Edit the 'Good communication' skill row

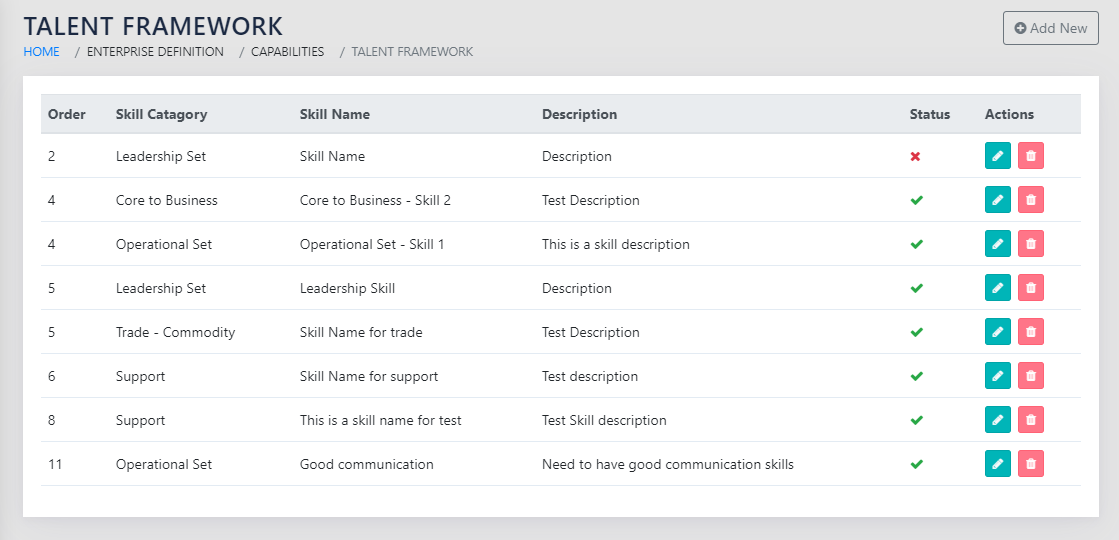tap(997, 464)
